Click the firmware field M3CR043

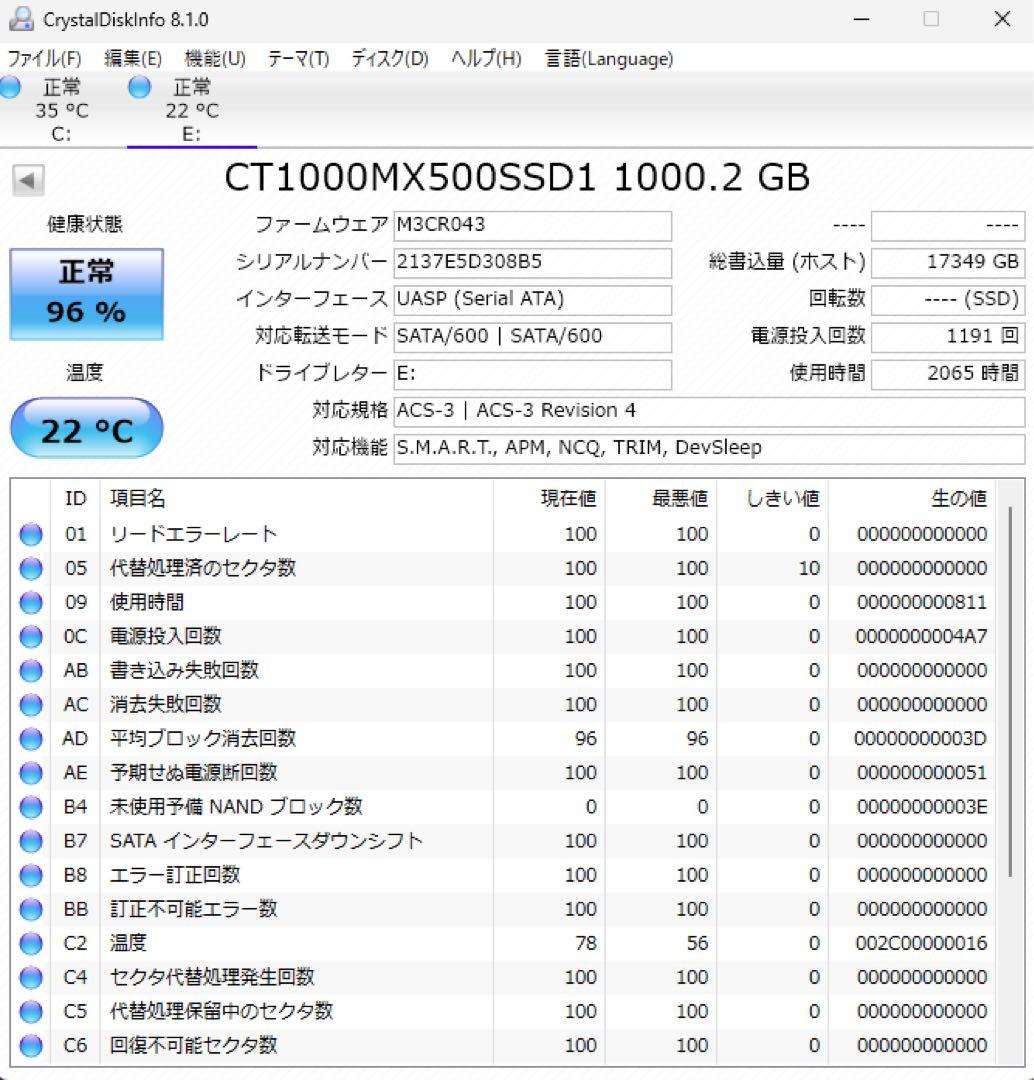pos(532,226)
